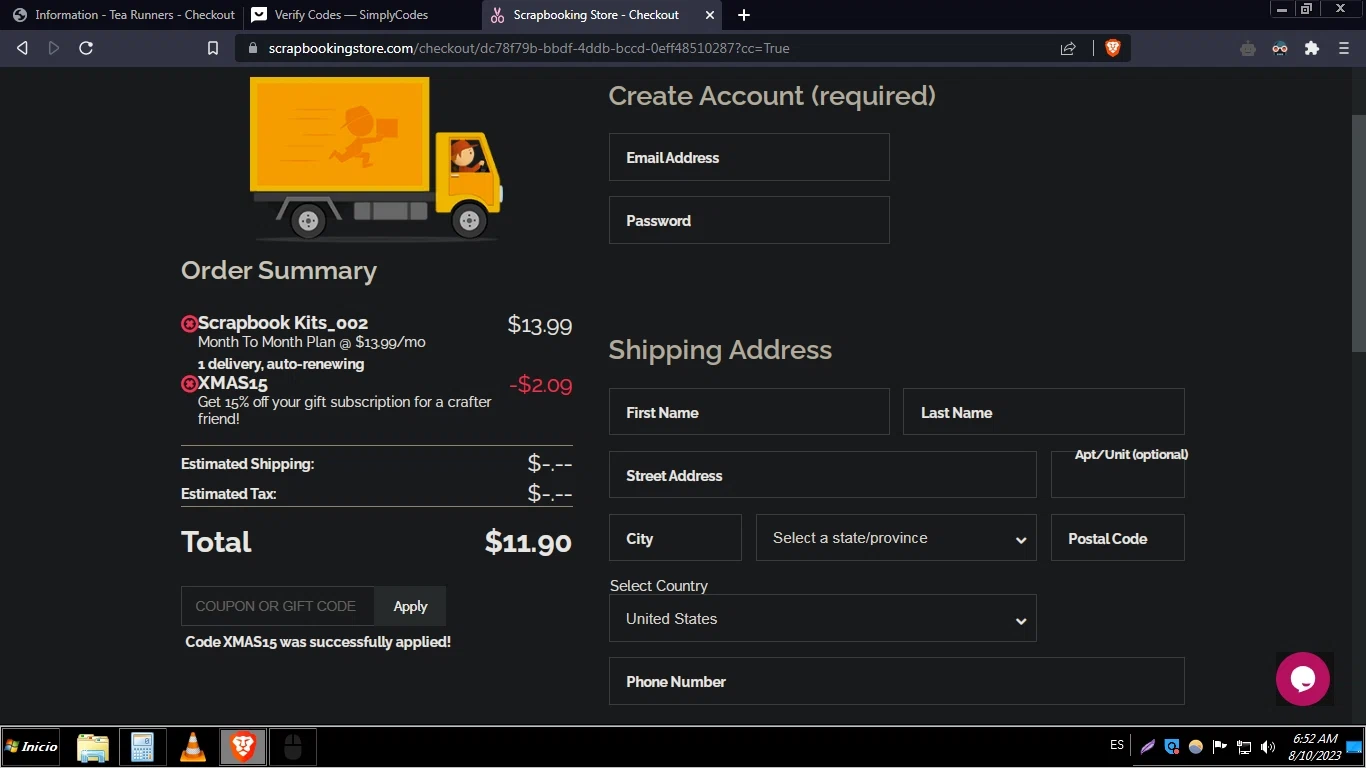Image resolution: width=1366 pixels, height=768 pixels.
Task: Click the Total $11.90 amount
Action: pos(528,542)
